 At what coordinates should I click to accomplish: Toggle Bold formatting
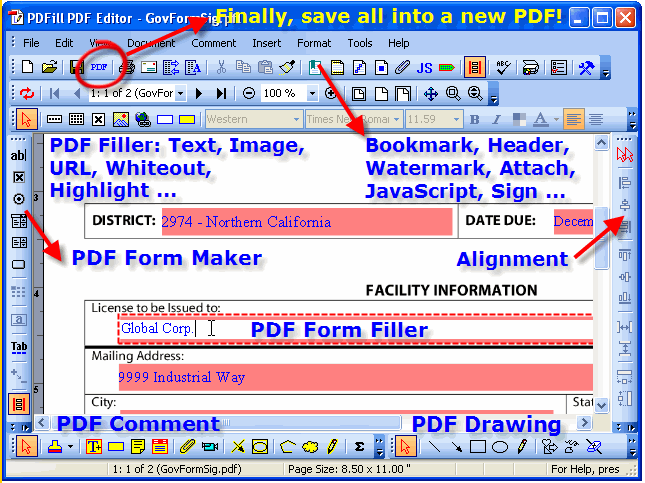click(475, 120)
